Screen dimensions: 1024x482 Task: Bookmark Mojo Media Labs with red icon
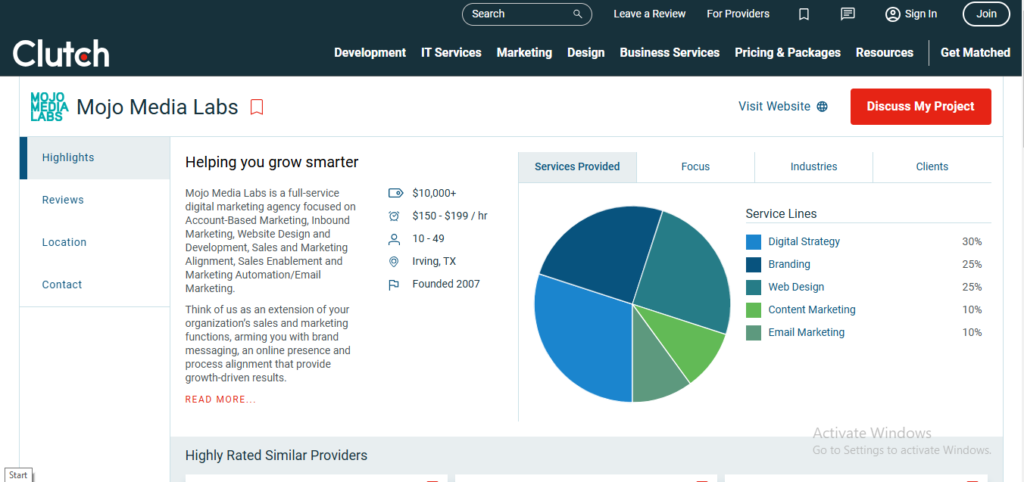pyautogui.click(x=257, y=107)
